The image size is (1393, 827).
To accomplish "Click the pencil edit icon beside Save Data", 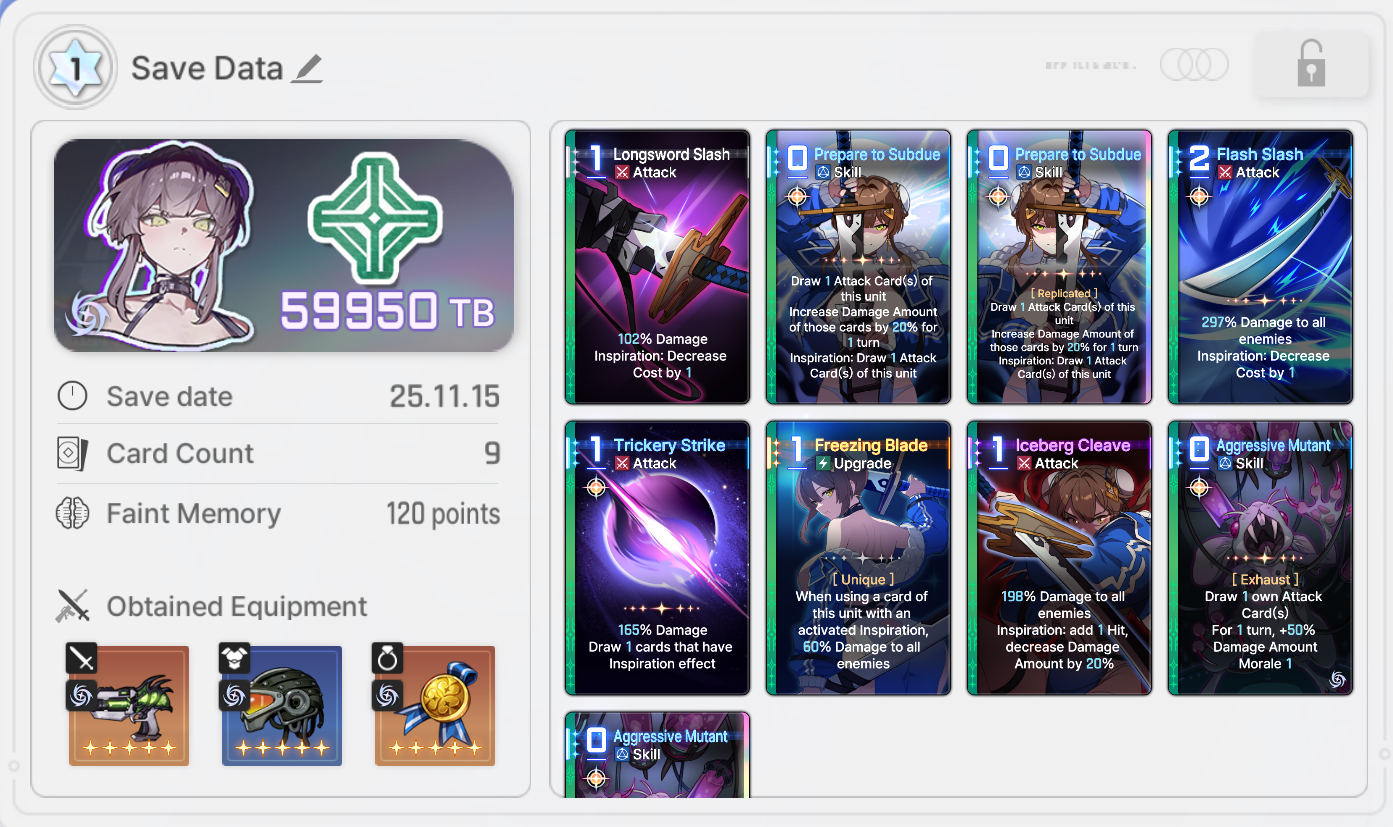I will coord(307,69).
